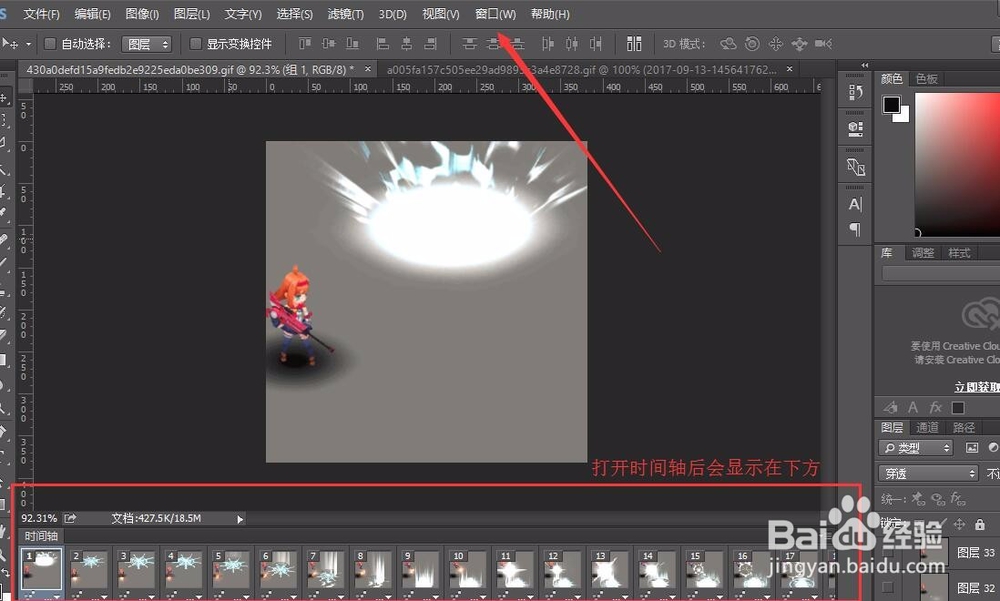Enable the 显示变换控件 checkbox
Viewport: 1000px width, 601px height.
point(193,43)
